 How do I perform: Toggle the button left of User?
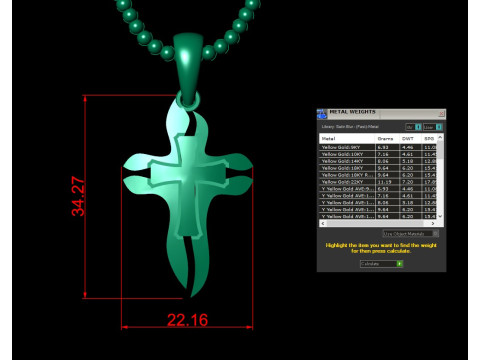tap(413, 127)
